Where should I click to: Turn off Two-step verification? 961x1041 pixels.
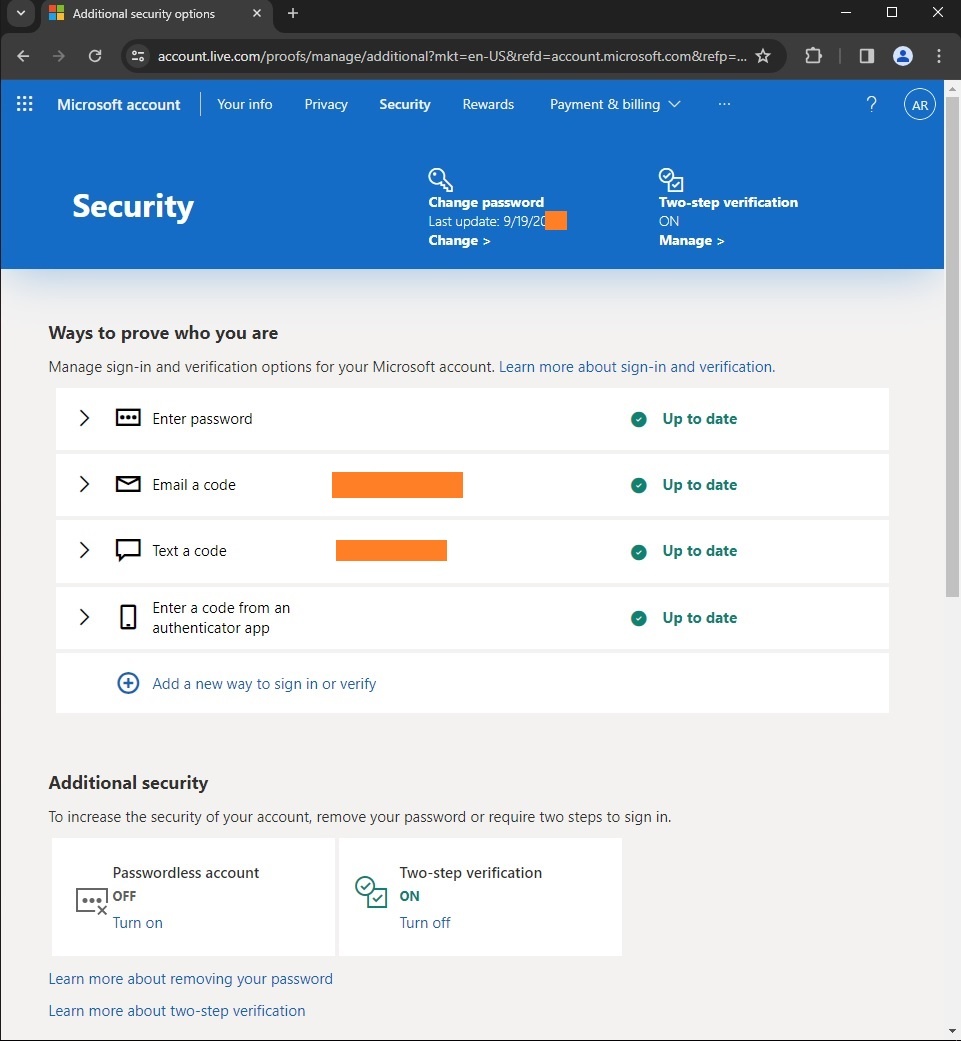pos(425,922)
